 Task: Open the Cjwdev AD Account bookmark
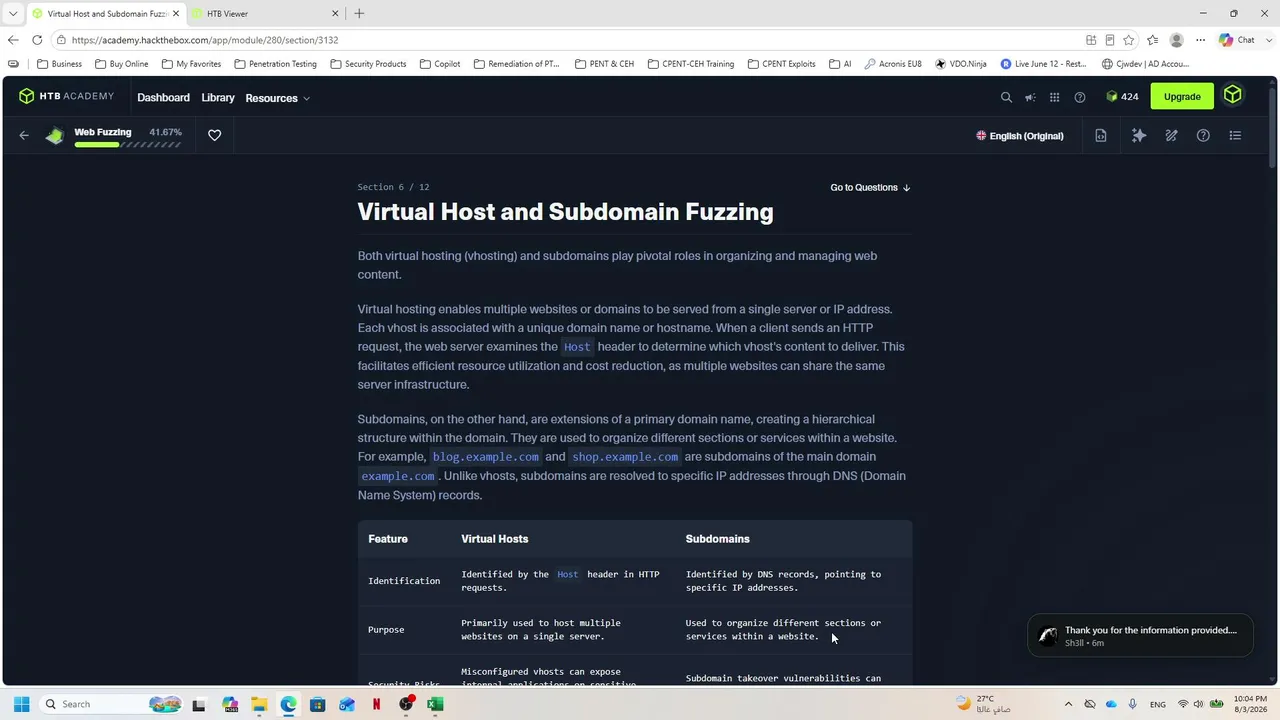coord(1145,64)
